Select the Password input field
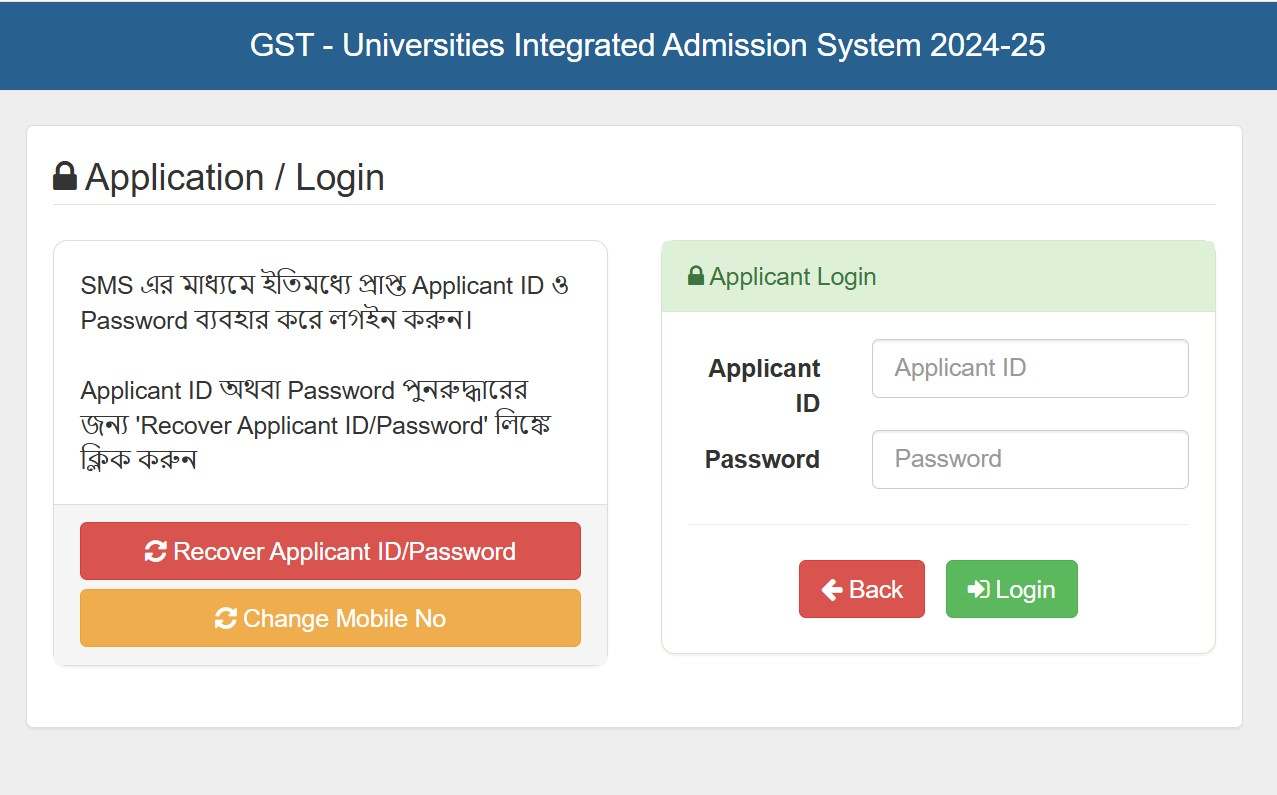 1029,459
